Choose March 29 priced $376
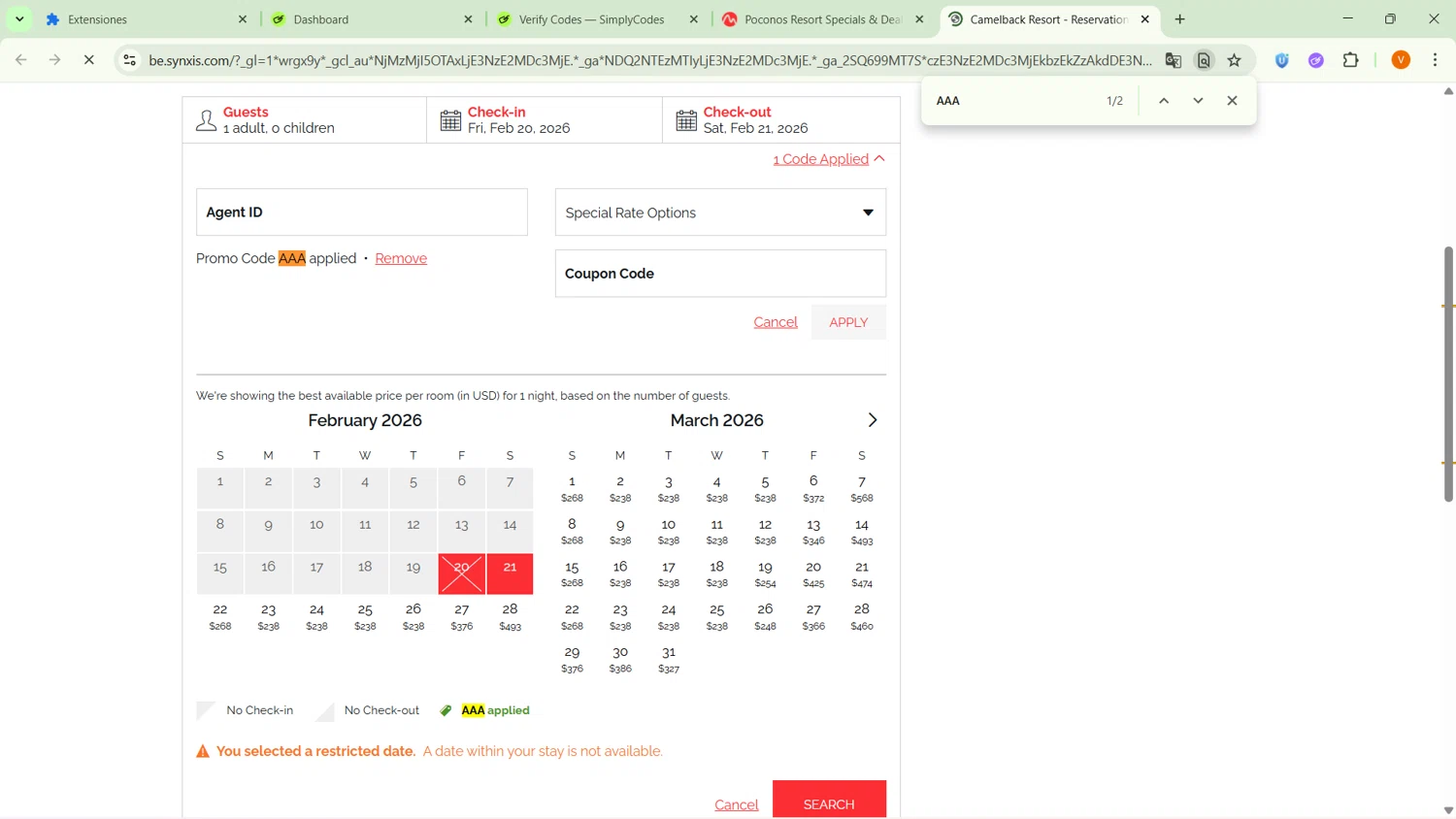 pos(572,660)
